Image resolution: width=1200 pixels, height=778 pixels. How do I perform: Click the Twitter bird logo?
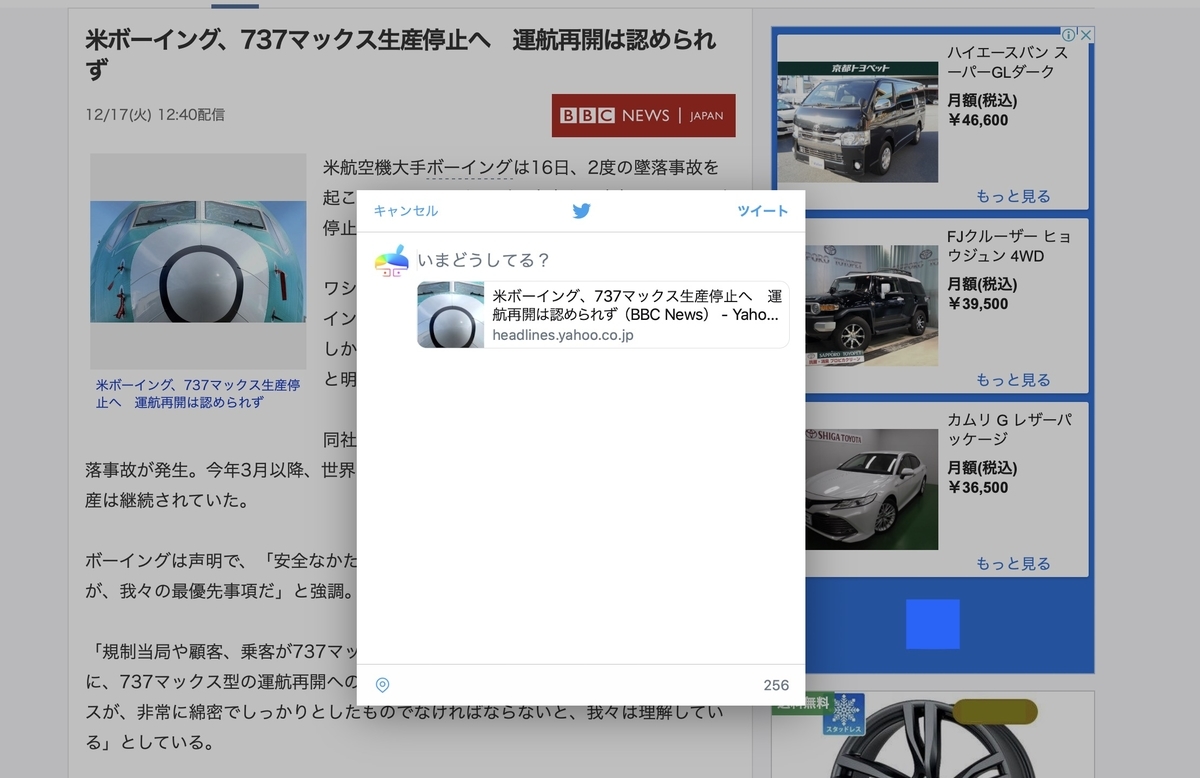tap(581, 211)
